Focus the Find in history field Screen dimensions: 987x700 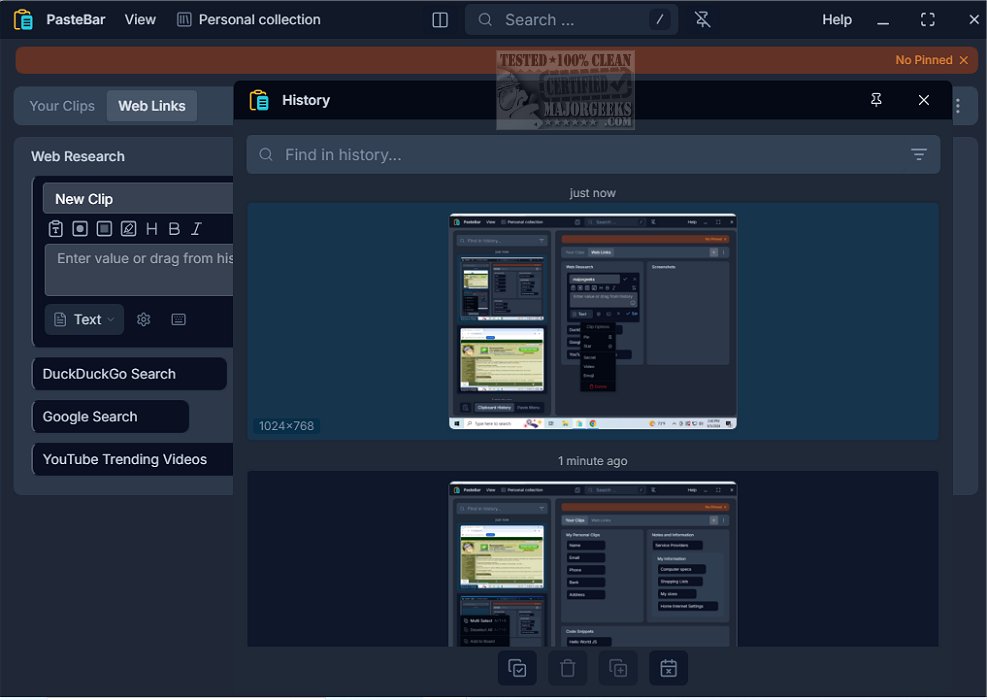[x=593, y=154]
